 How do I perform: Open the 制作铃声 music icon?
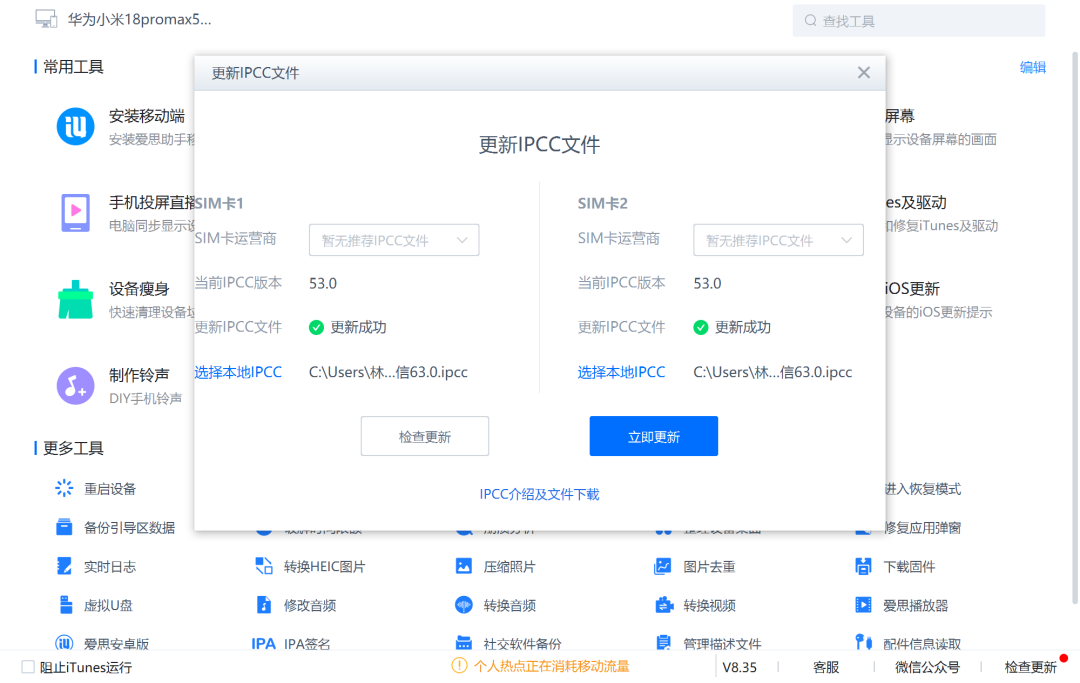(75, 385)
